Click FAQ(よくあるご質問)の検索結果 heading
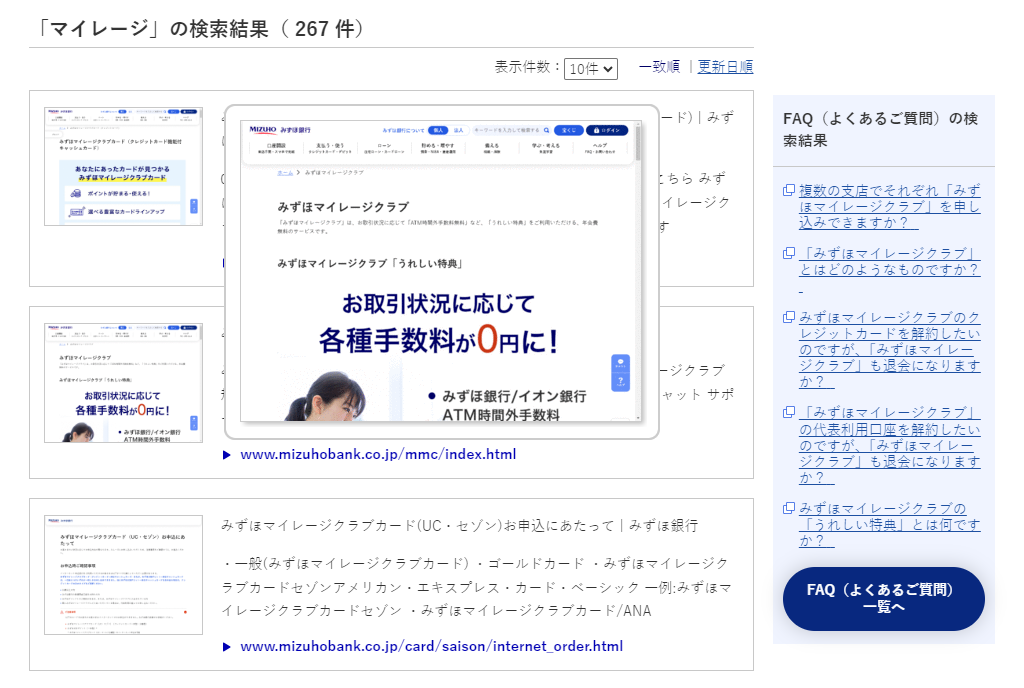 pos(880,129)
